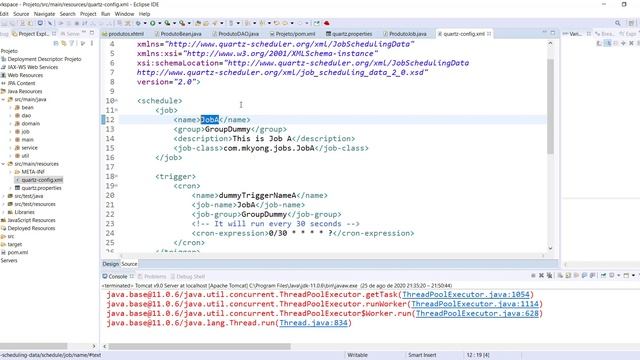Click the Search magnifier at toolbar right
Screen dimensions: 640x360
(618, 23)
